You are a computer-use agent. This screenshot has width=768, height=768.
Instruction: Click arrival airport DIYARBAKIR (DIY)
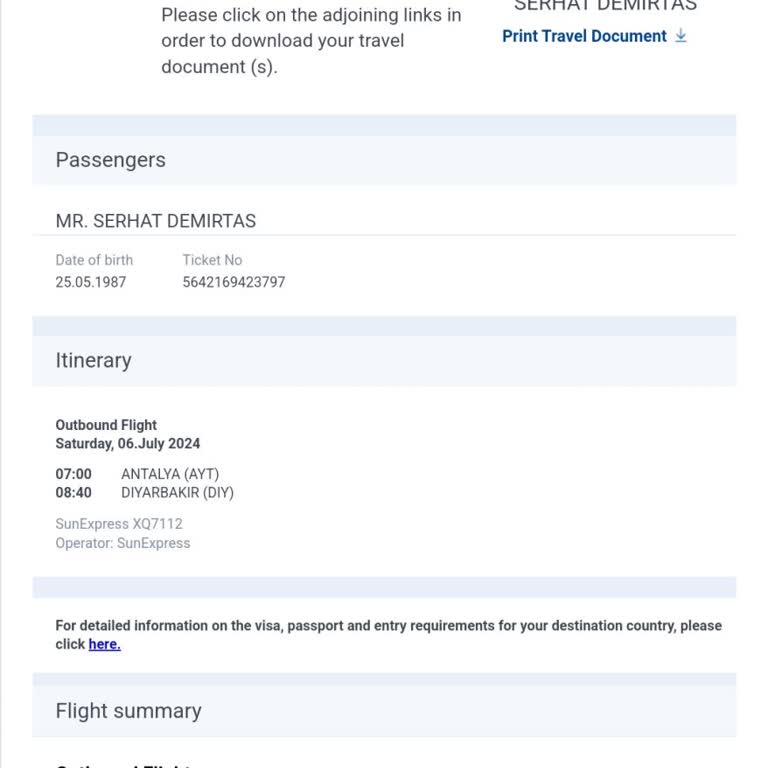pyautogui.click(x=177, y=493)
